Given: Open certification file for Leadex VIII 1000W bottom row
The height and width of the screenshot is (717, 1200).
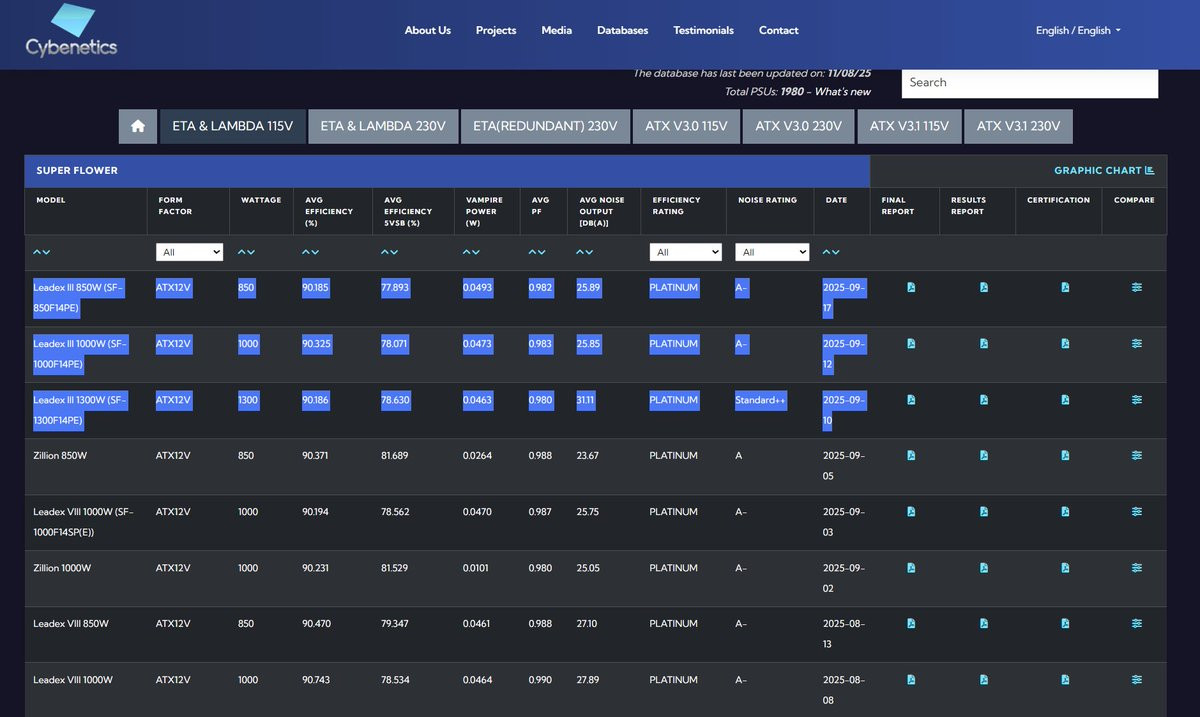Looking at the screenshot, I should tap(1065, 680).
